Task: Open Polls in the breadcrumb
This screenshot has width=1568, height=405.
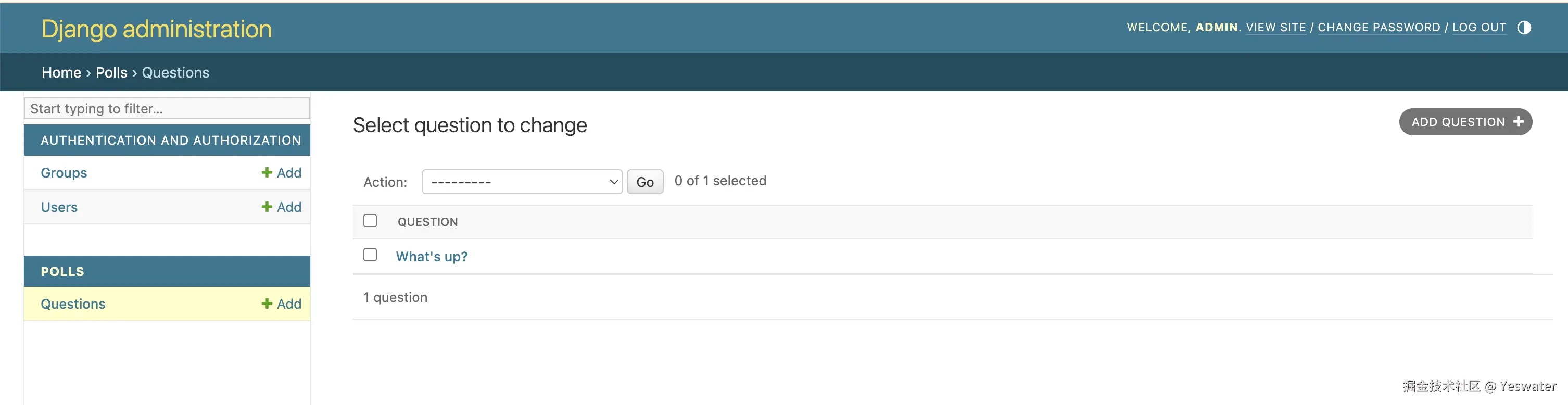Action: click(111, 72)
